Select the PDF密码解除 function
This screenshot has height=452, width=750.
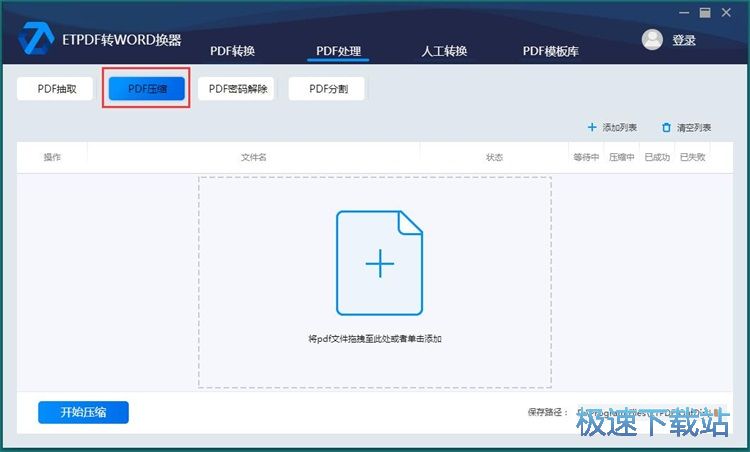pyautogui.click(x=236, y=89)
